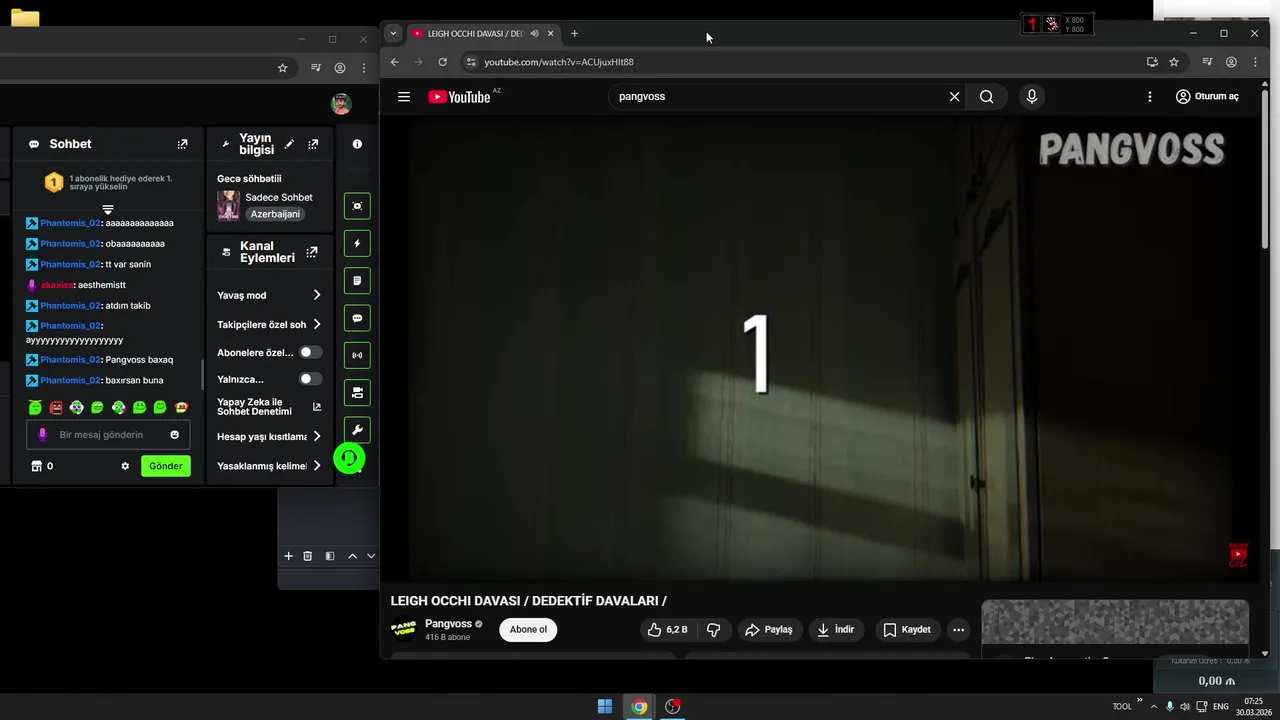Open the YouTube hamburger guide menu
Viewport: 1280px width, 720px height.
(x=404, y=97)
